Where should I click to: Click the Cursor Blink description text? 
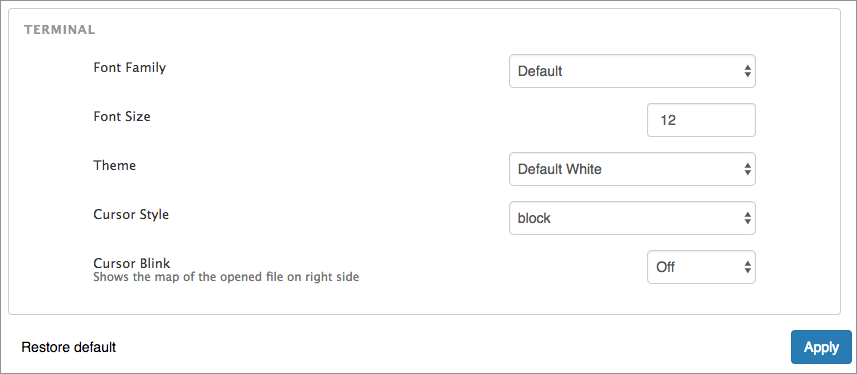pos(226,277)
